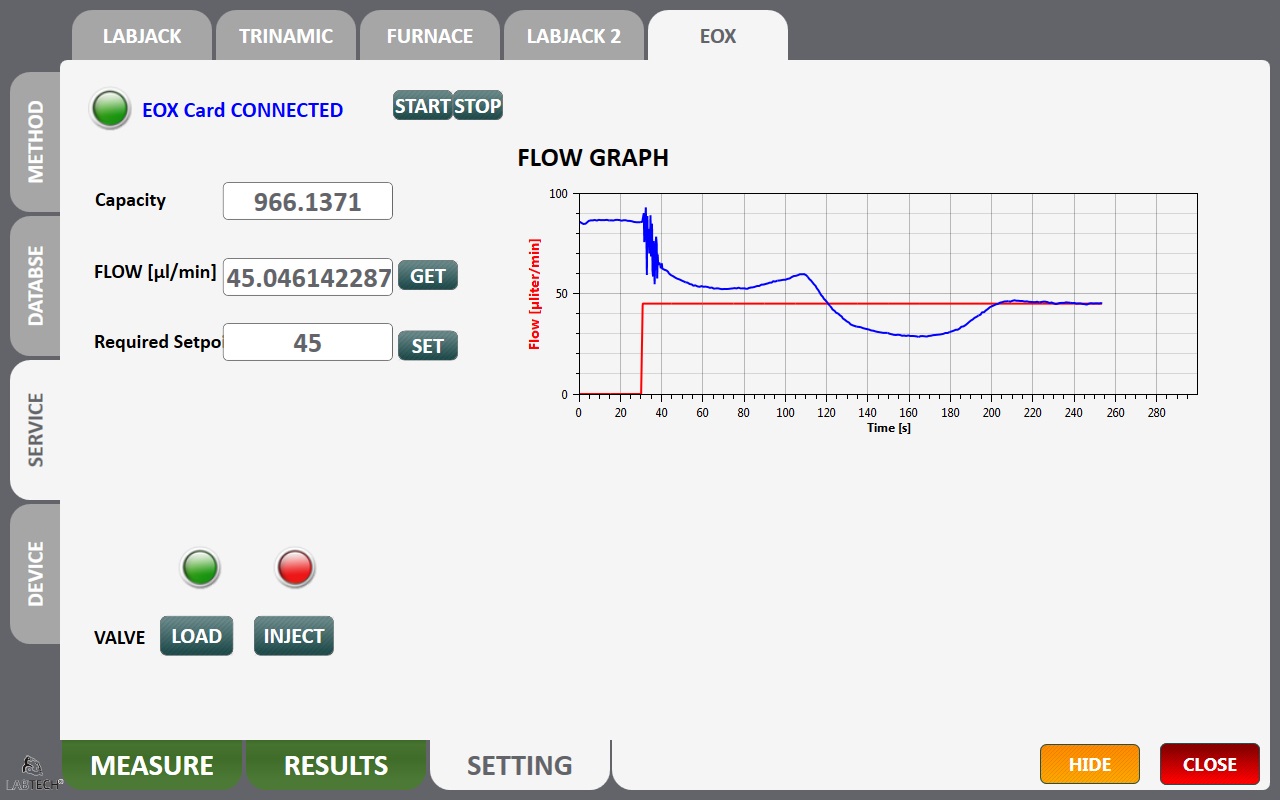The height and width of the screenshot is (800, 1280).
Task: Click SET to apply the setpoint
Action: coord(428,346)
